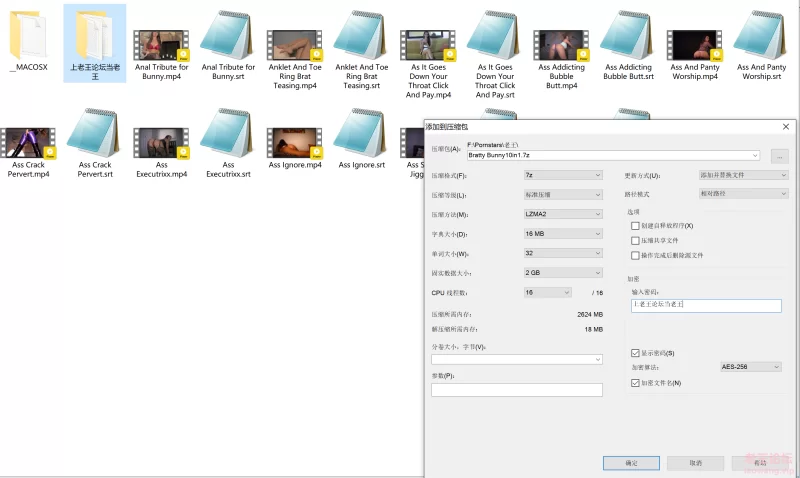Click the 压缩所需内存 value 2624 MB
Image resolution: width=800 pixels, height=478 pixels.
point(590,315)
